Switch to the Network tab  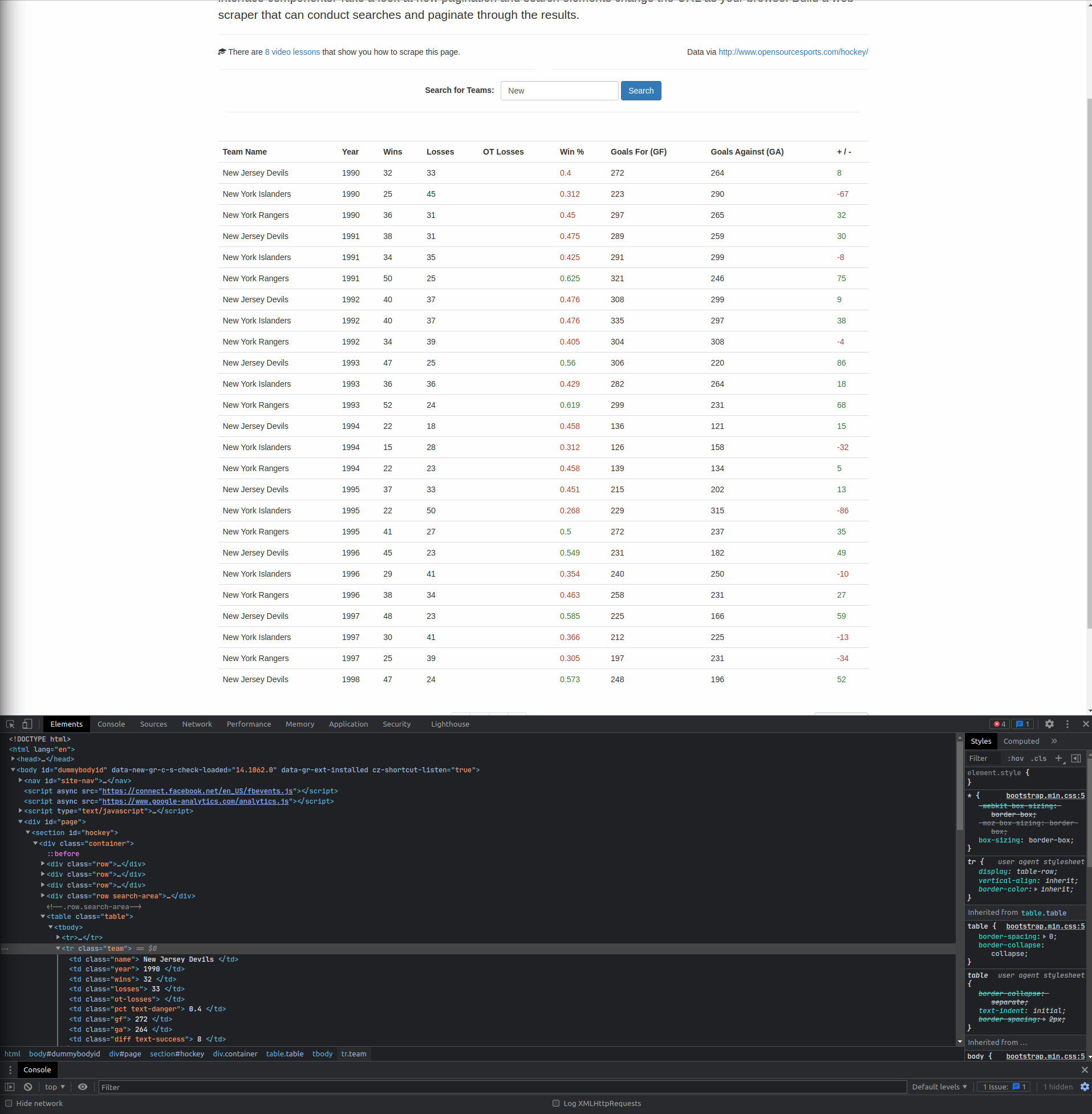point(197,724)
